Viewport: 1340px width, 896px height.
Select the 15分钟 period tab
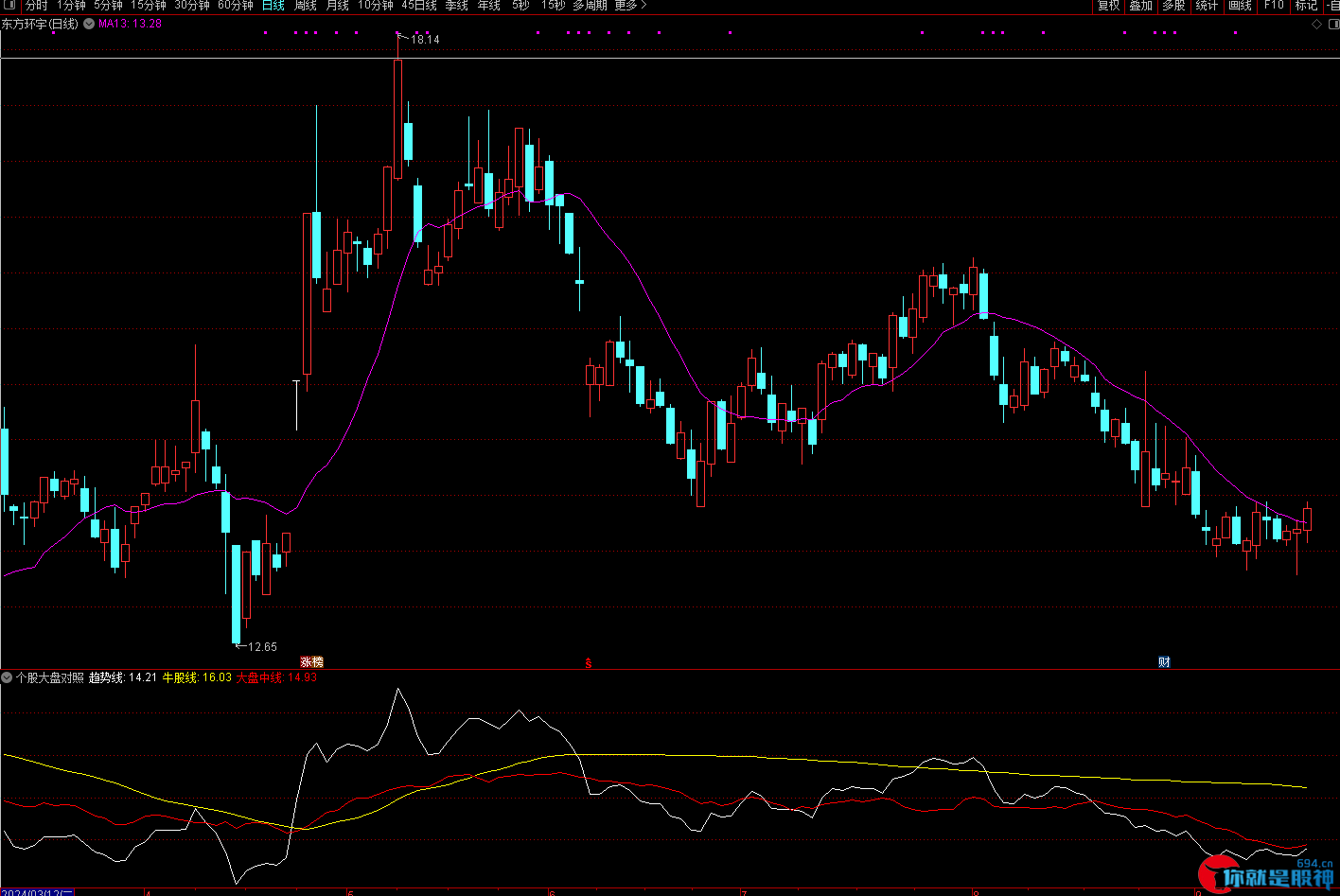149,5
